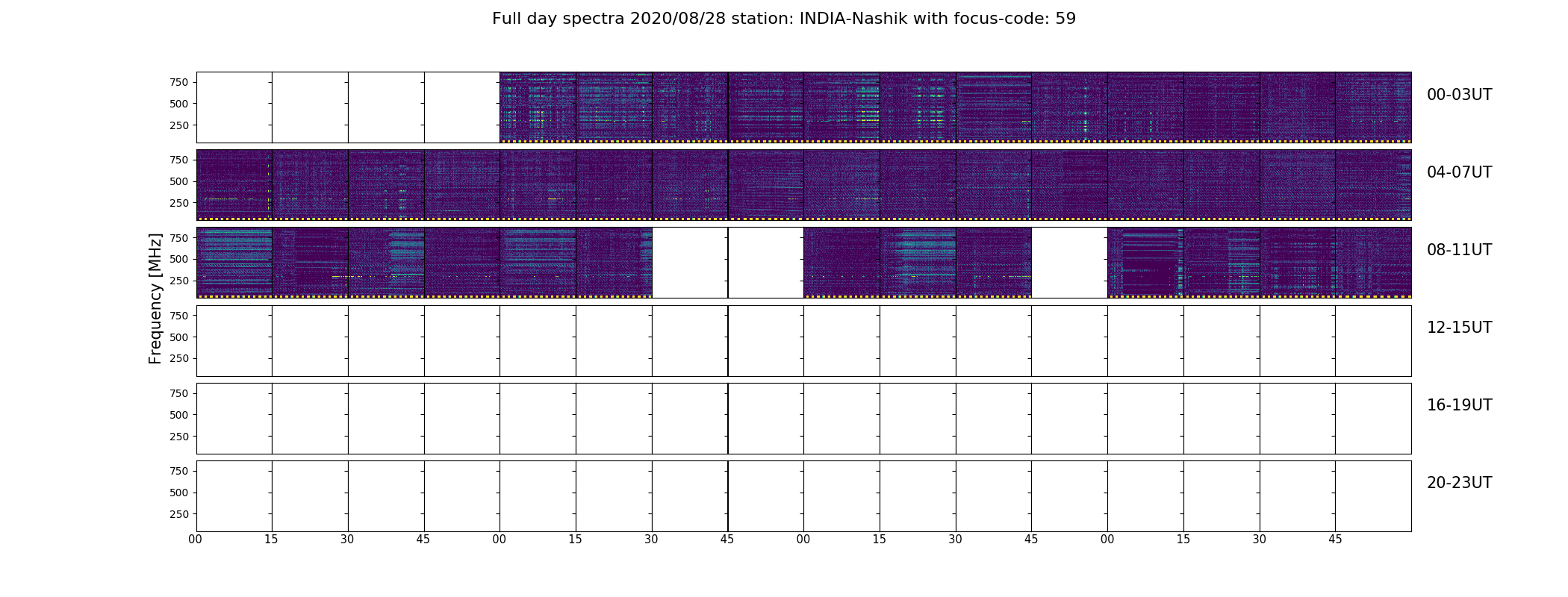Click the 04-07UT row label
The height and width of the screenshot is (597, 1568).
tap(1459, 172)
